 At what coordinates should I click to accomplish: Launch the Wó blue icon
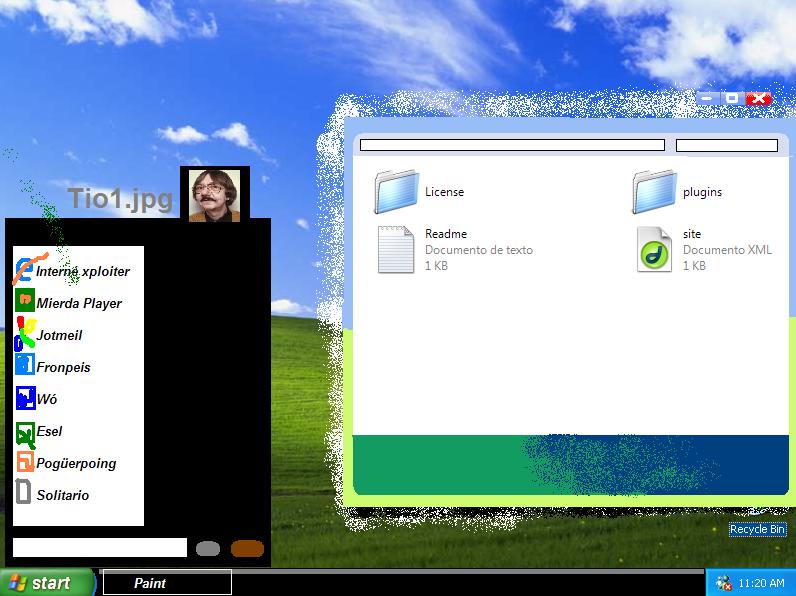click(x=25, y=398)
